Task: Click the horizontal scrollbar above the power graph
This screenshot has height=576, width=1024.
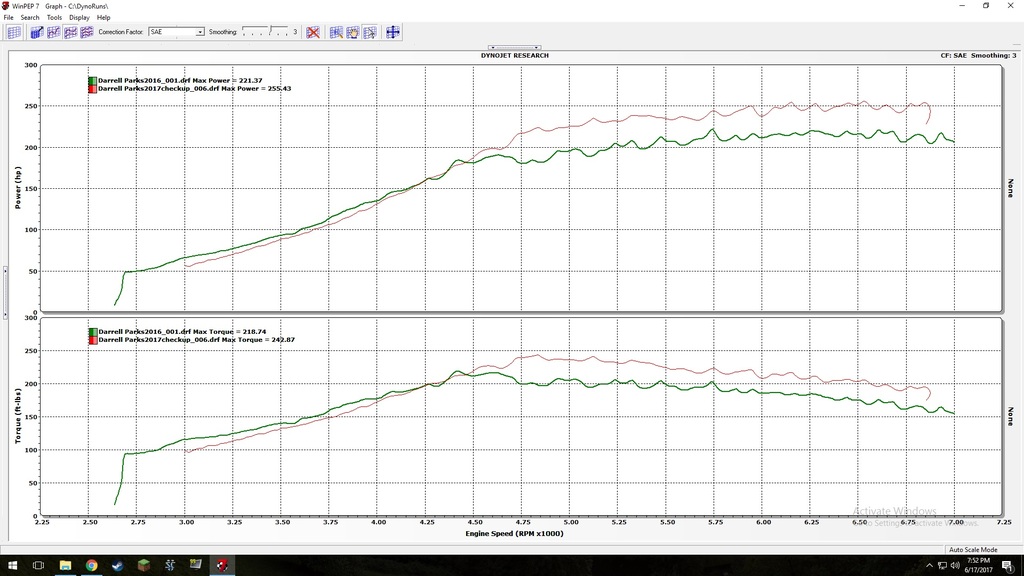Action: (x=512, y=45)
